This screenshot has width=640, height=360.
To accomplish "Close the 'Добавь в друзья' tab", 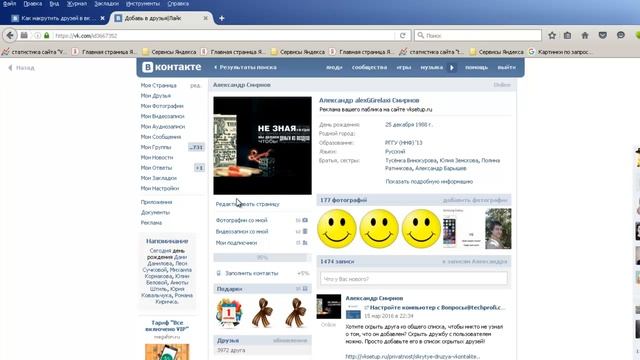I will 205,18.
